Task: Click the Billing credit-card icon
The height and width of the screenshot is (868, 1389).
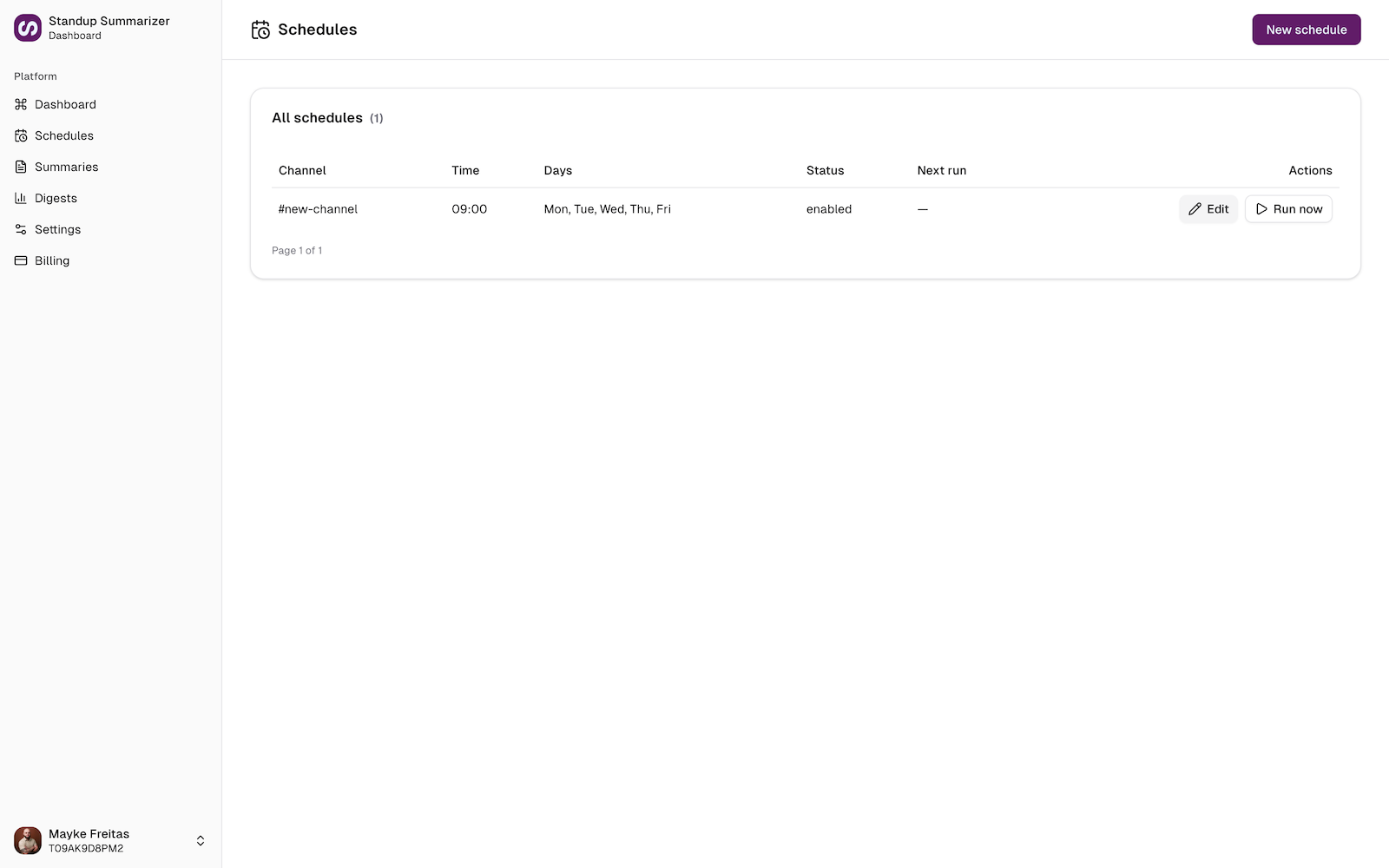Action: click(x=21, y=260)
